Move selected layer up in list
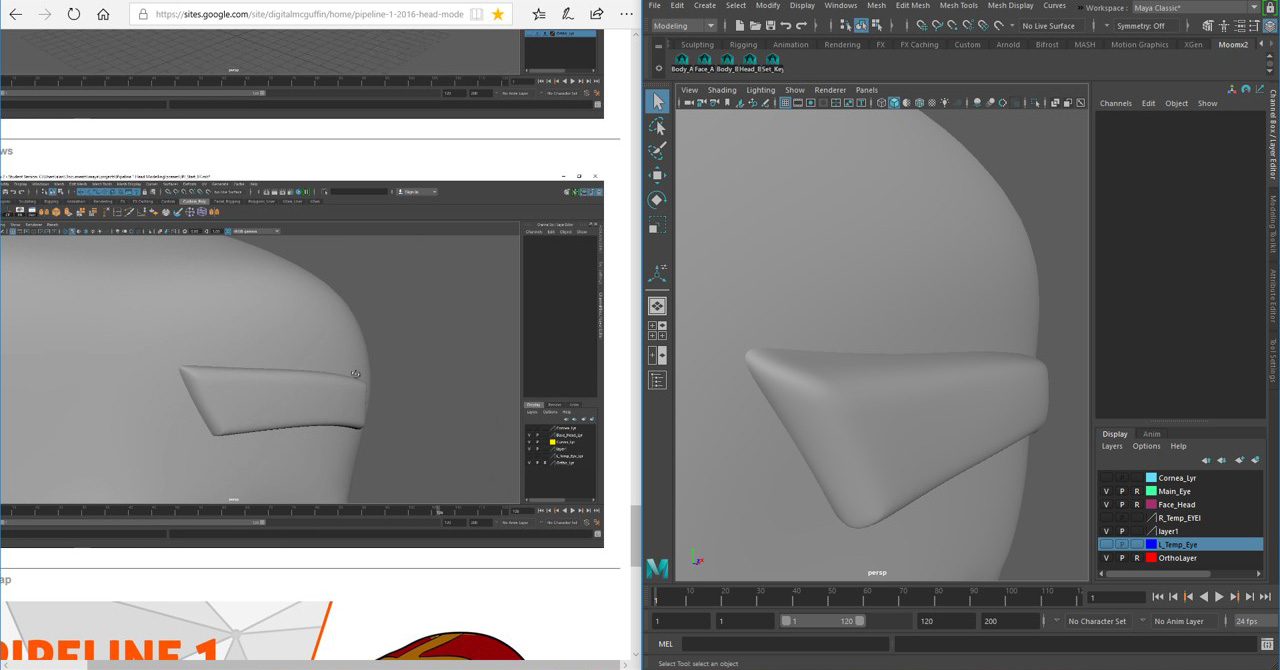This screenshot has height=670, width=1280. click(x=1206, y=460)
